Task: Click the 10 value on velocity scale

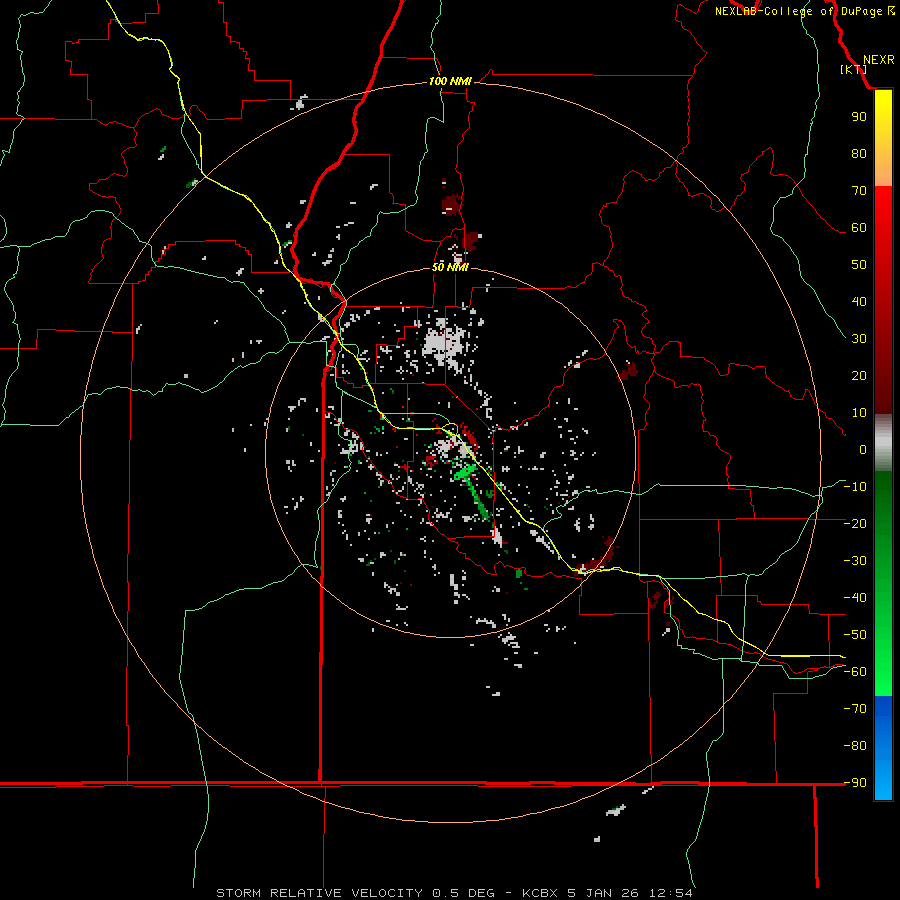Action: pyautogui.click(x=859, y=413)
